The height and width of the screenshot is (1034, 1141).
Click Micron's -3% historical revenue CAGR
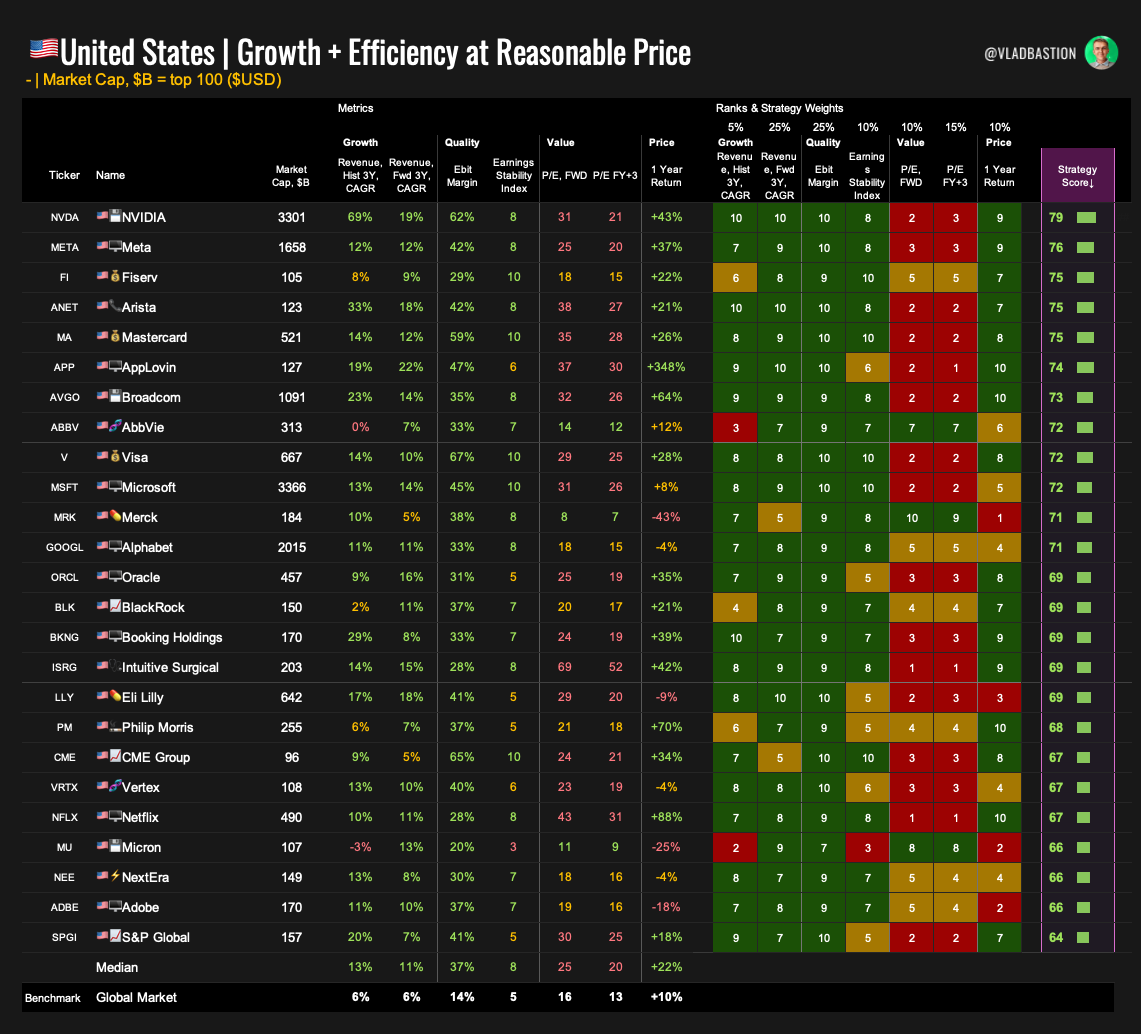tap(359, 847)
